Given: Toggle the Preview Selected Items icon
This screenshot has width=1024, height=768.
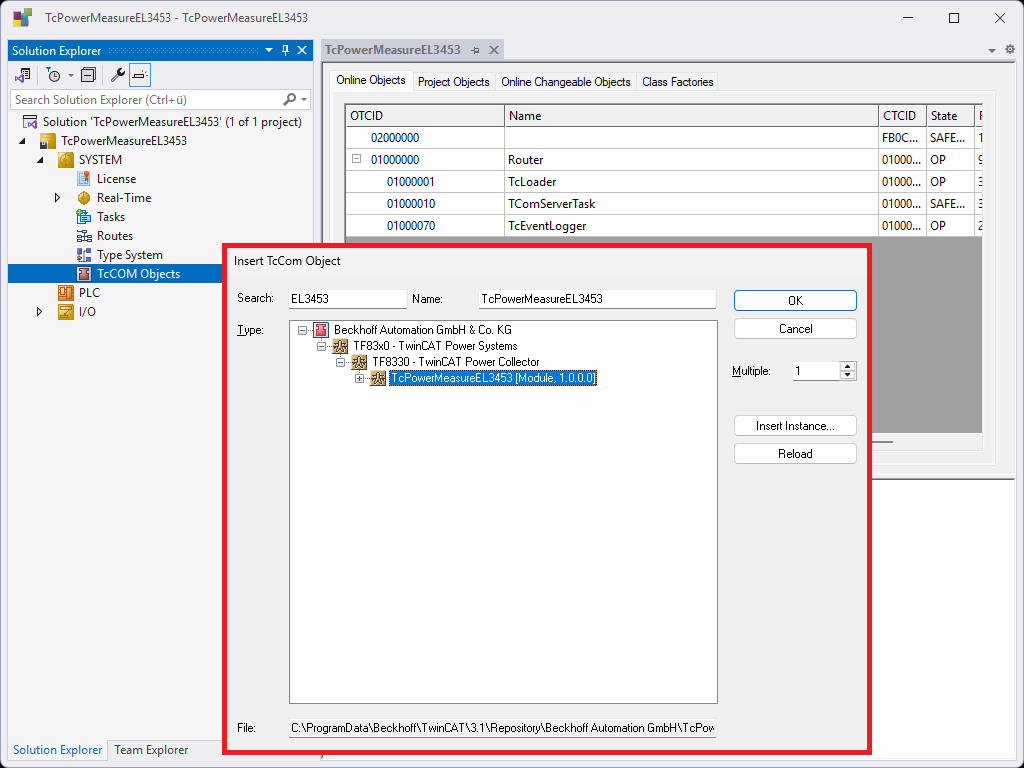Looking at the screenshot, I should (140, 75).
